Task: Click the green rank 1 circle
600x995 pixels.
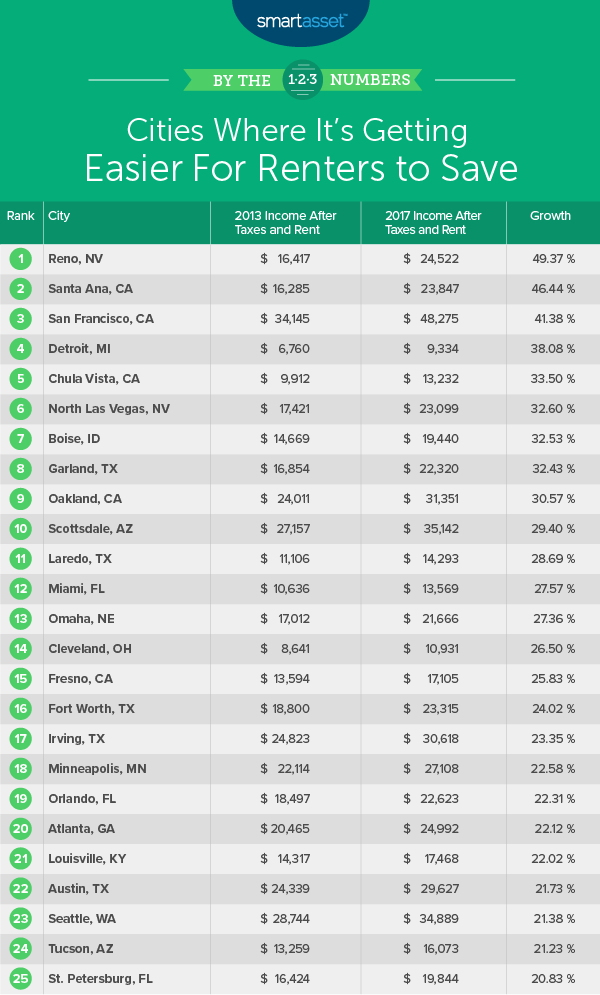Action: (21, 259)
